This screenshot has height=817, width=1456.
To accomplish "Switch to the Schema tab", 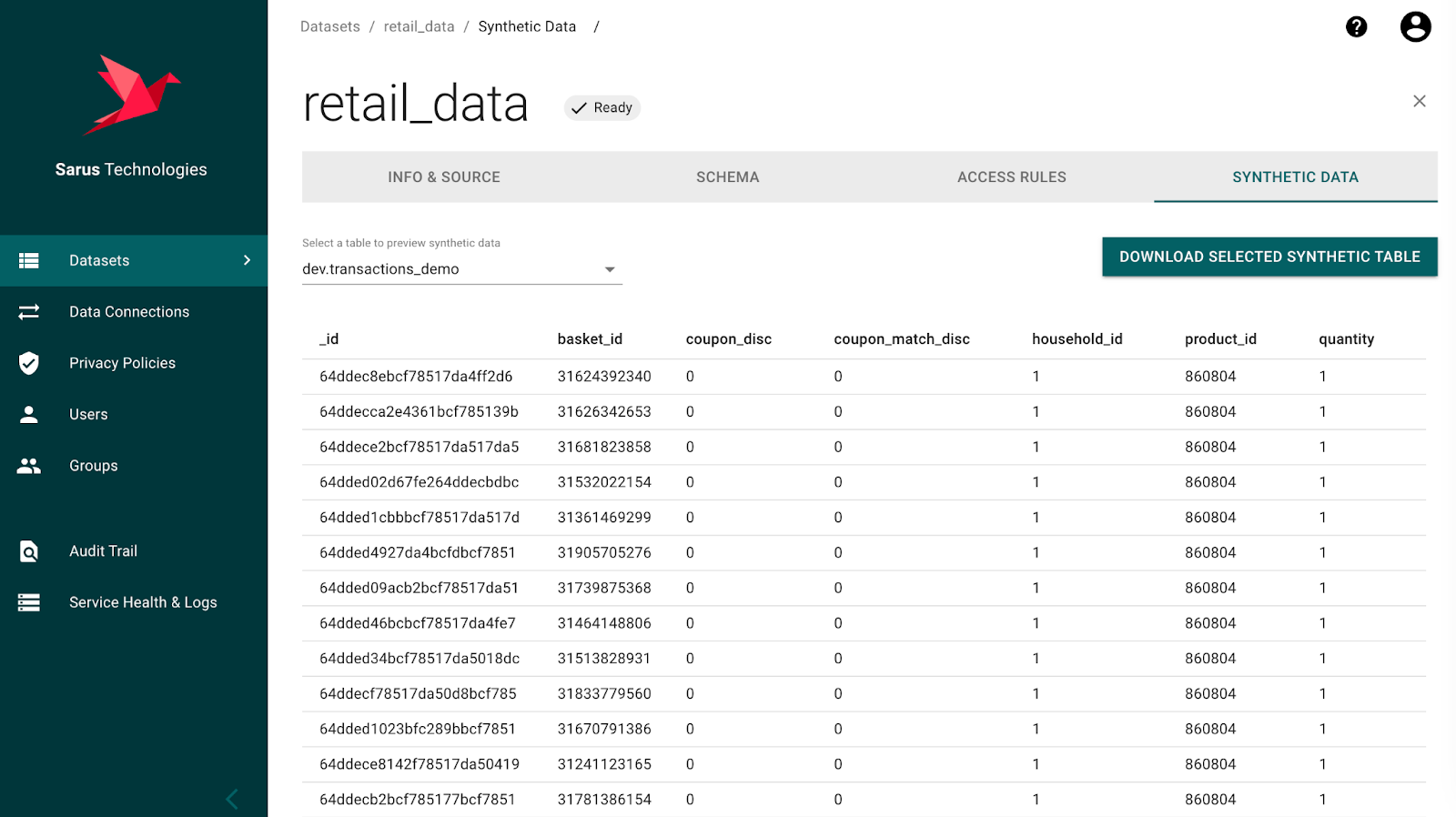I will pos(727,177).
